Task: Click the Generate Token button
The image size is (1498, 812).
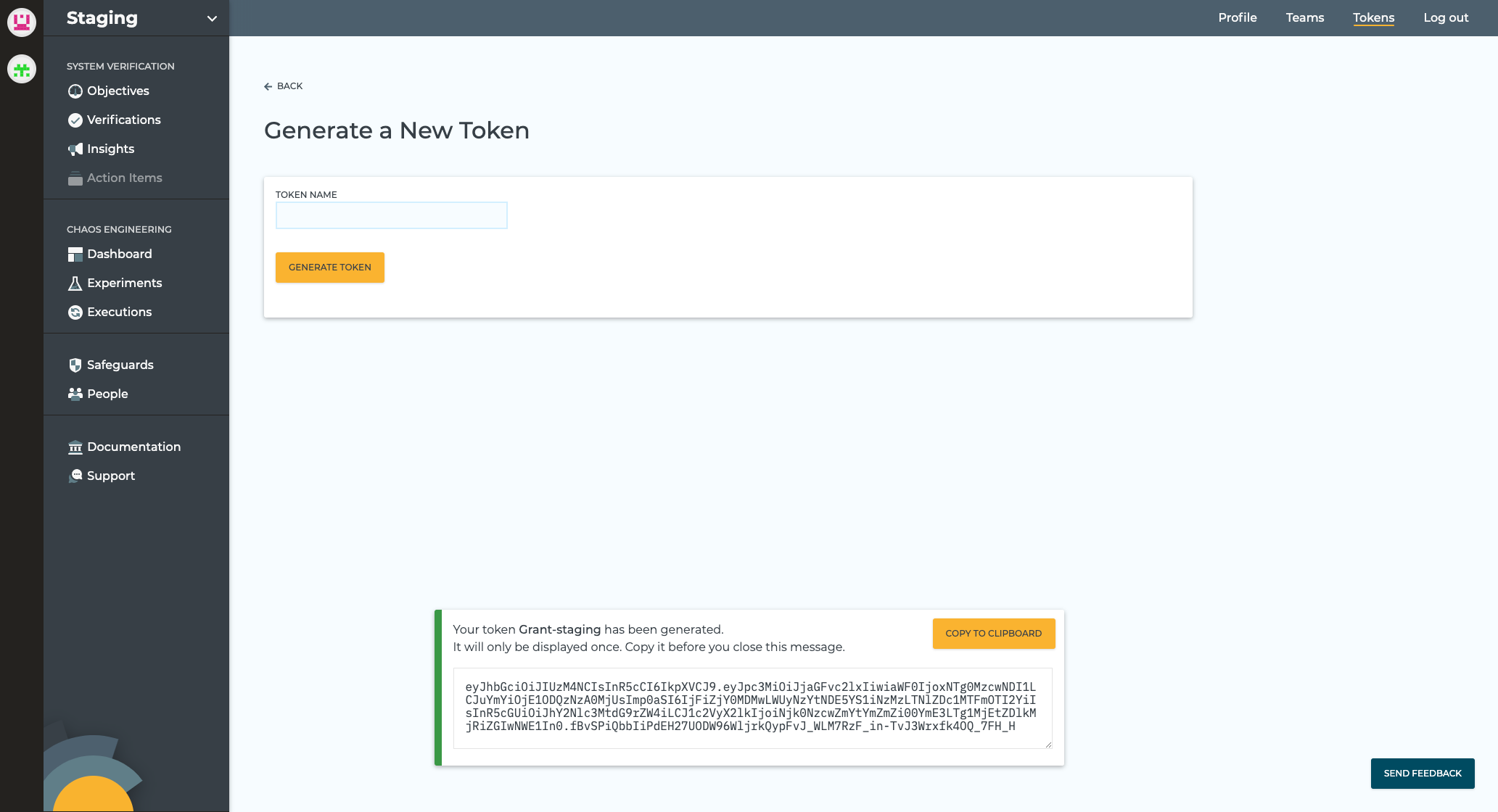Action: [x=330, y=268]
